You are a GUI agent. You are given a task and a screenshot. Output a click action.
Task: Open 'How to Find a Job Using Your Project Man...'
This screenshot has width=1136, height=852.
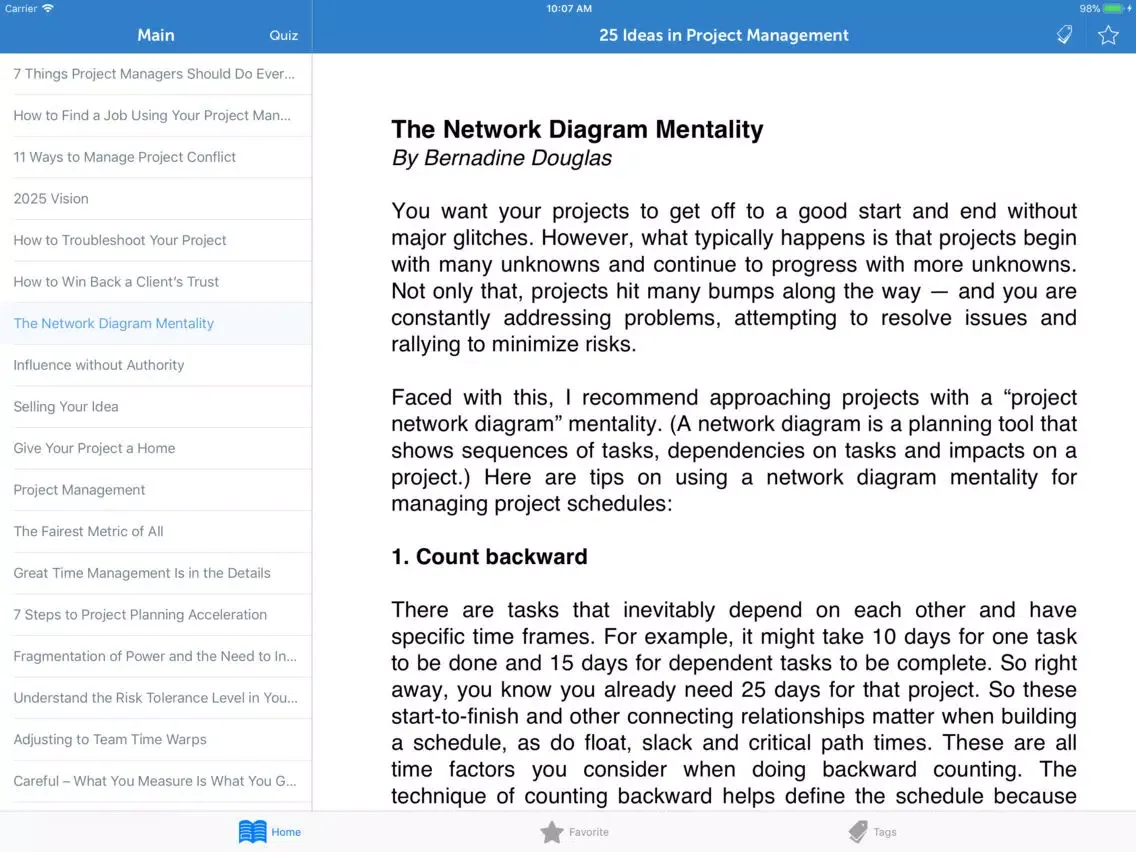(156, 115)
